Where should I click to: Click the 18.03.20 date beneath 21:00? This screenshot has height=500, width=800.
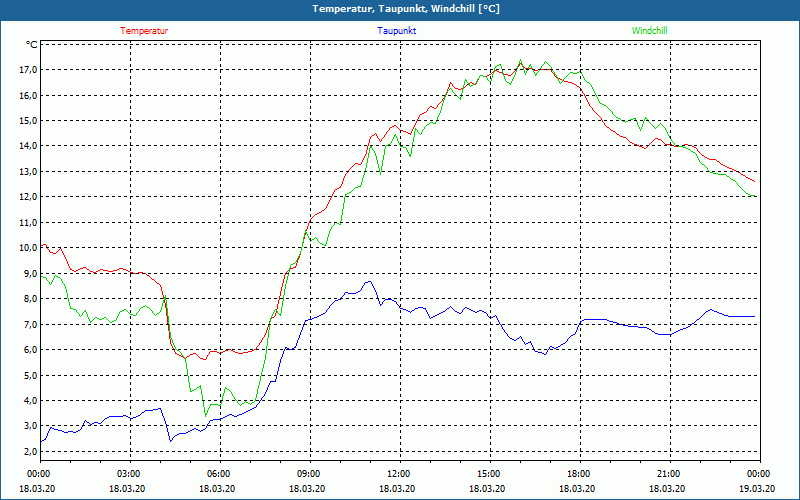pyautogui.click(x=667, y=489)
